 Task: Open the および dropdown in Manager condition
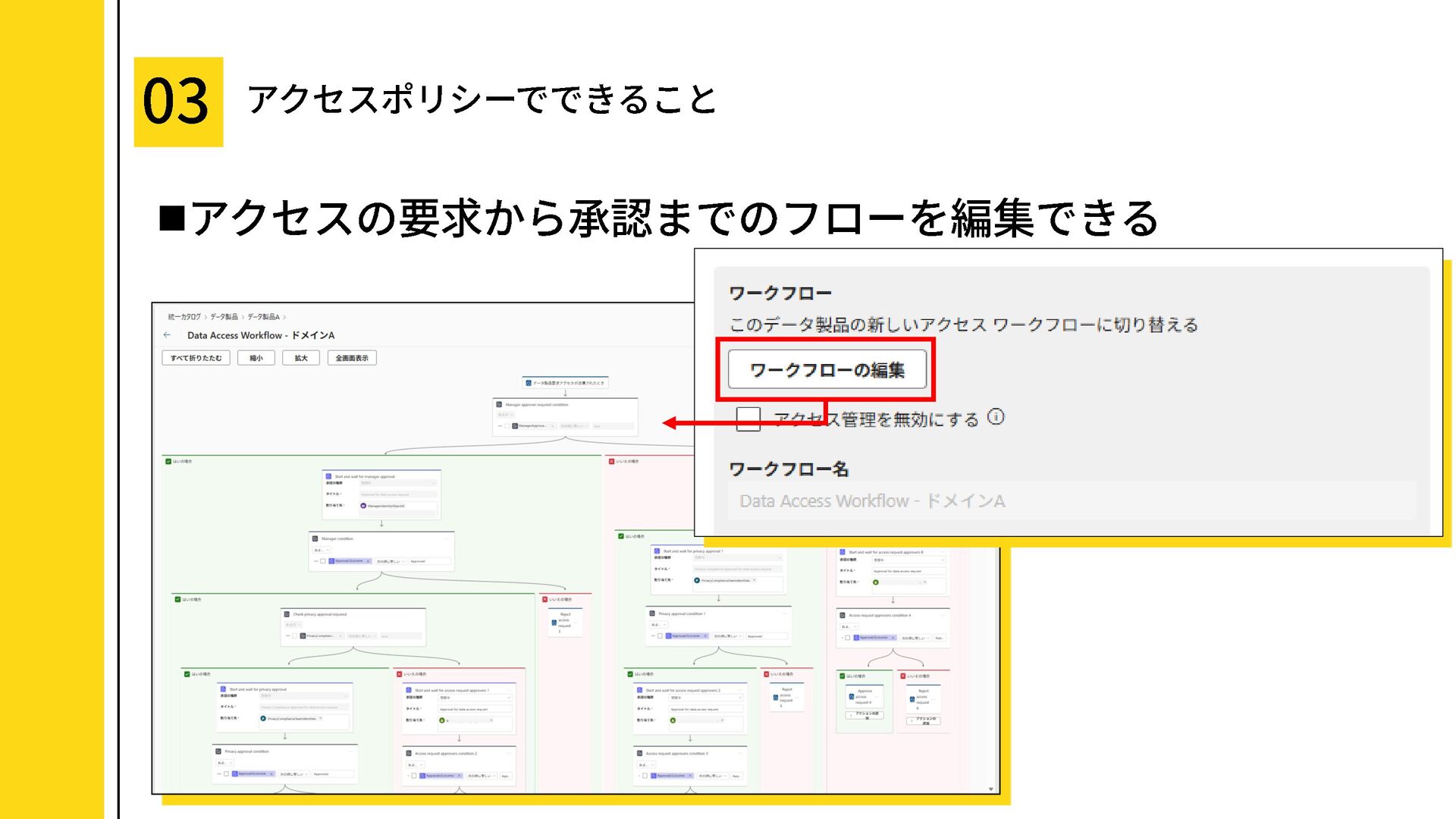[322, 550]
